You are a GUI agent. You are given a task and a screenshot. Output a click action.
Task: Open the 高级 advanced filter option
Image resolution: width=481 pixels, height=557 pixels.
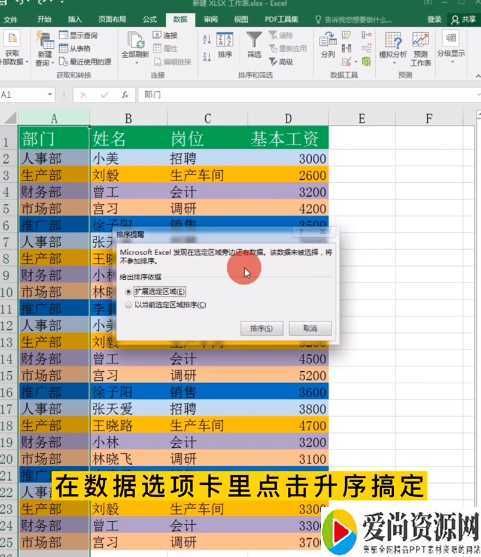[281, 61]
